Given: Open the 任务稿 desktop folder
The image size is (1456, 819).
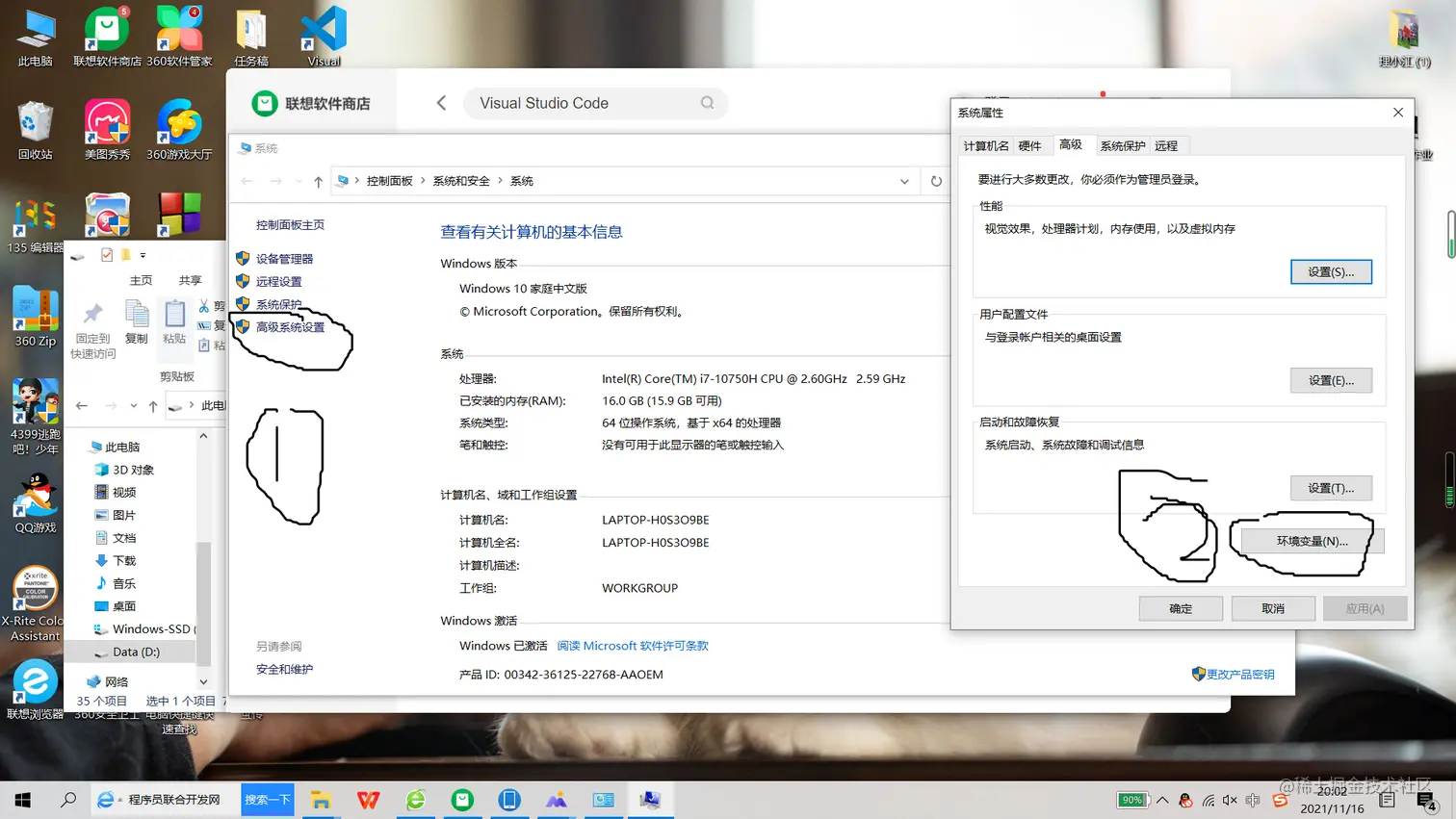Looking at the screenshot, I should (251, 37).
